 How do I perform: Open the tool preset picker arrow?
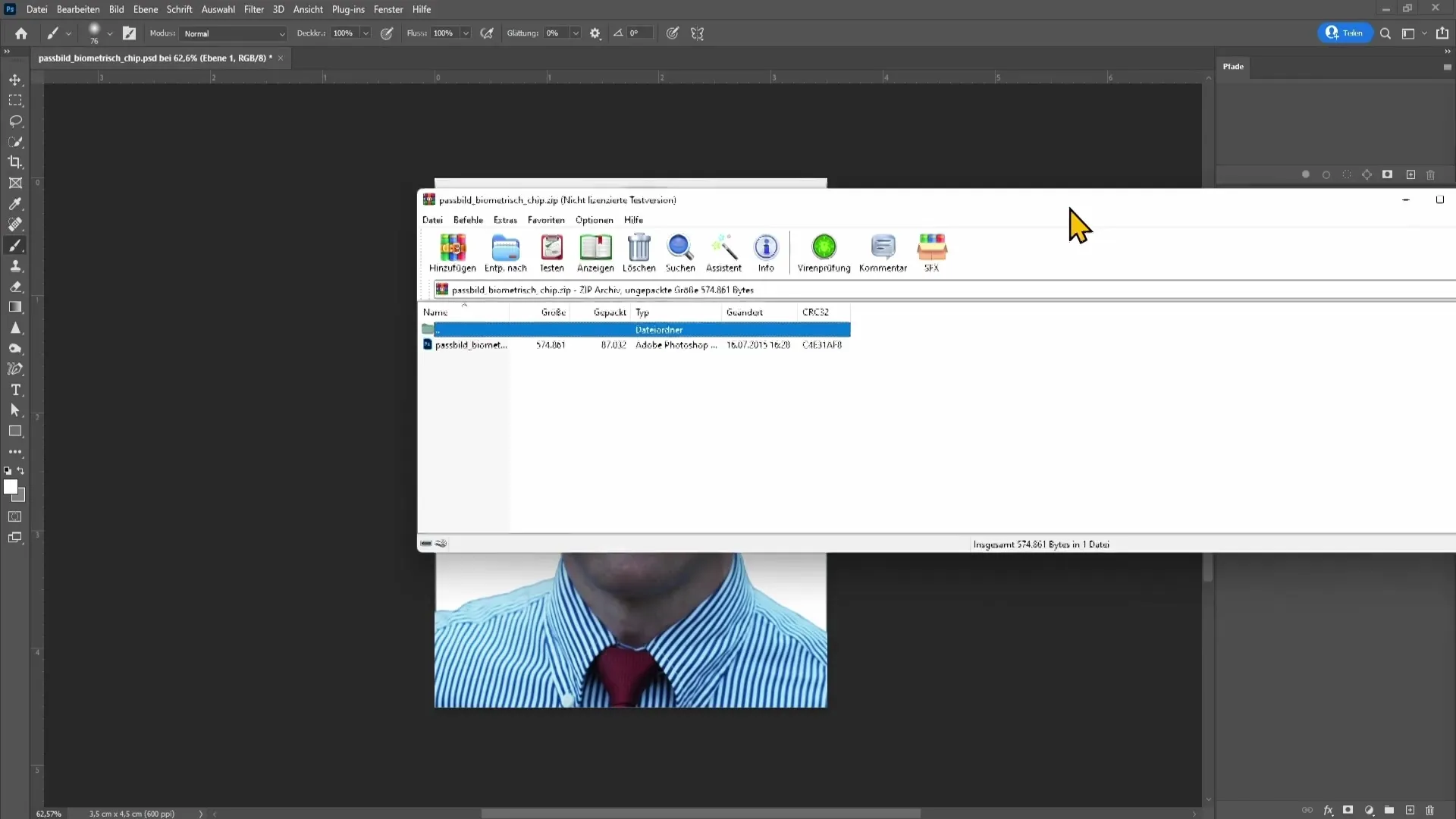click(x=68, y=33)
